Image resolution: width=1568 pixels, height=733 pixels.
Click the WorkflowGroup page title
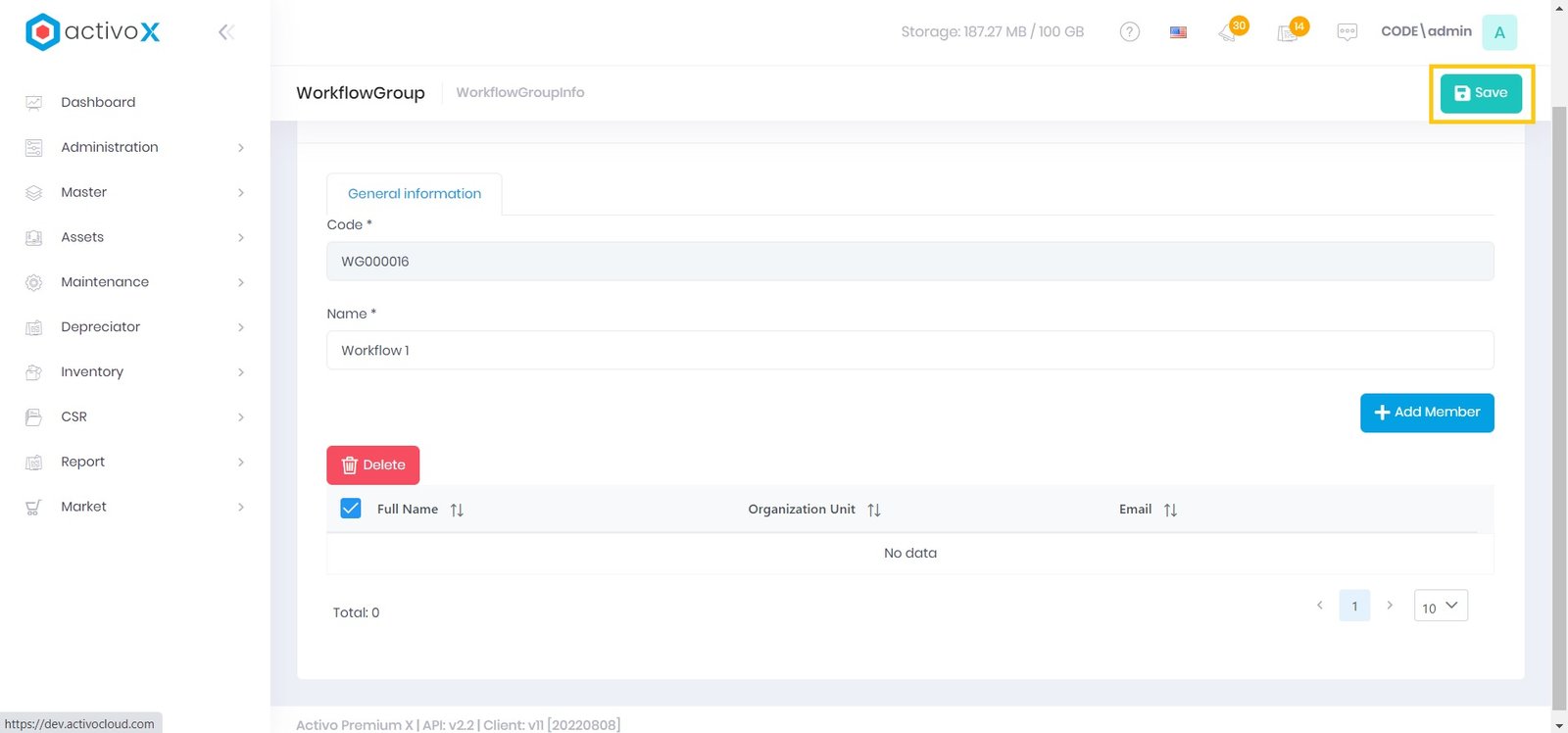[361, 93]
